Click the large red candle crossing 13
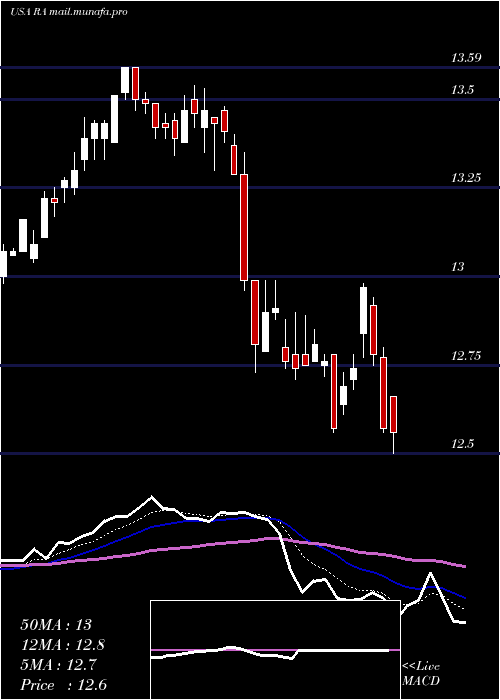This screenshot has height=700, width=500. [x=244, y=227]
